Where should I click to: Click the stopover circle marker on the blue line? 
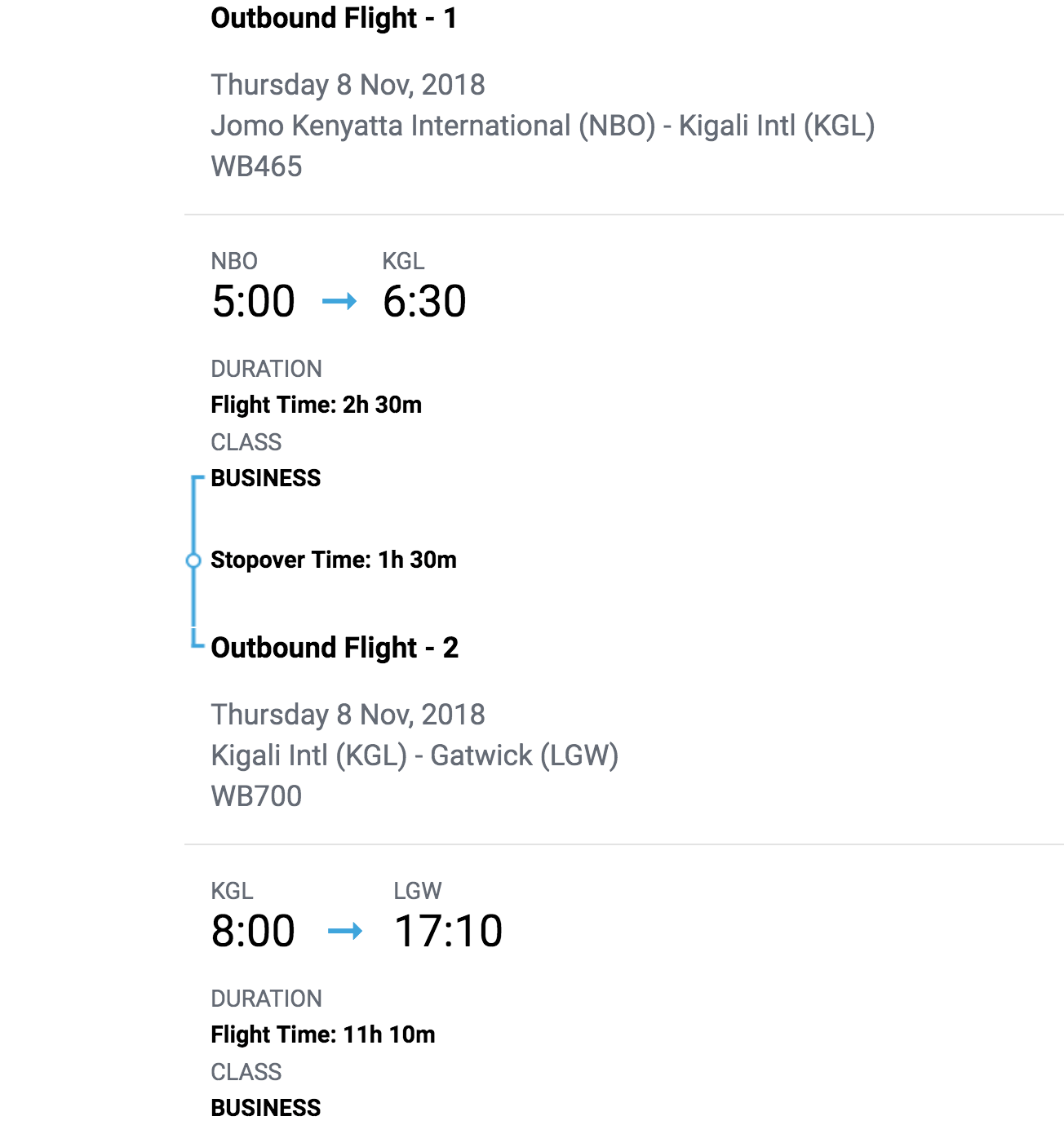(193, 560)
